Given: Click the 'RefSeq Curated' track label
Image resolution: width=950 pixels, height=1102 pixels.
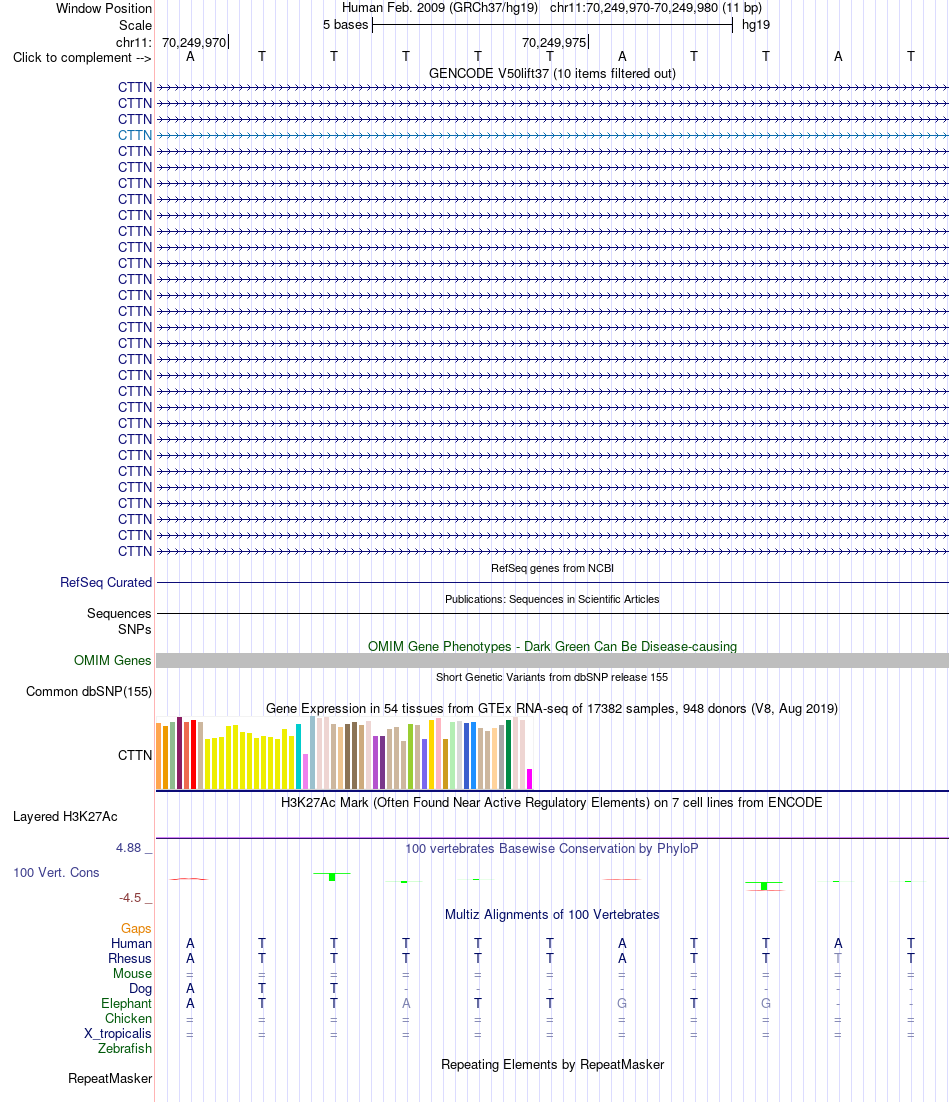Looking at the screenshot, I should tap(106, 582).
